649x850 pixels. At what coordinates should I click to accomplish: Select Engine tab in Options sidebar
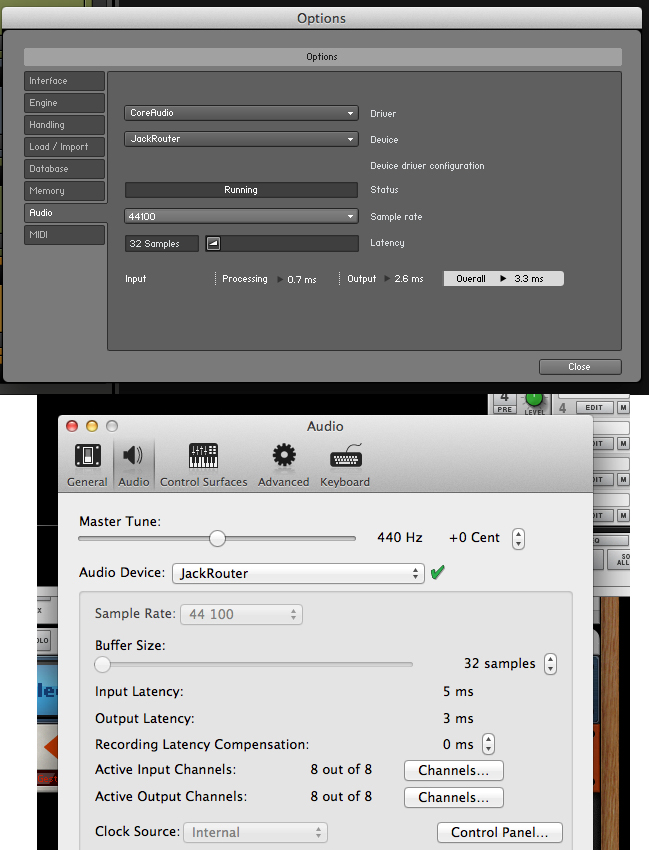coord(65,103)
